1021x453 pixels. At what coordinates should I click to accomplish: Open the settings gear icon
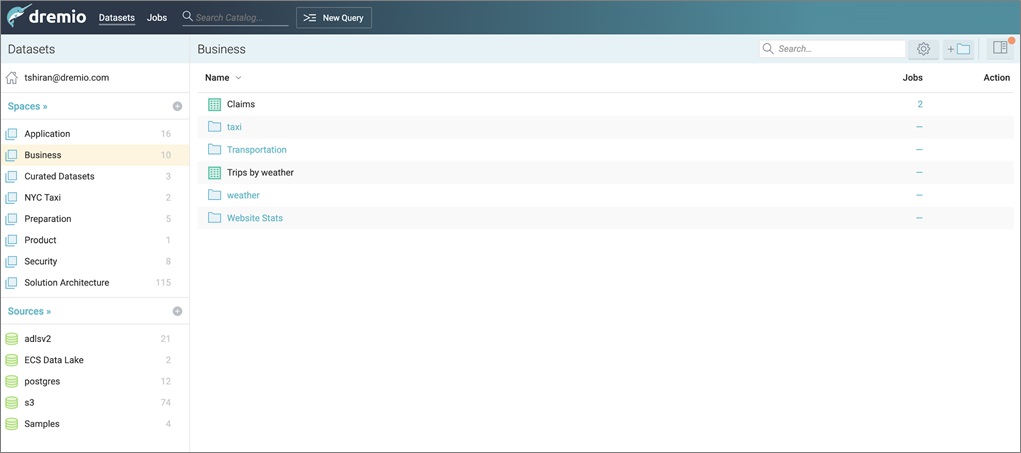point(923,49)
